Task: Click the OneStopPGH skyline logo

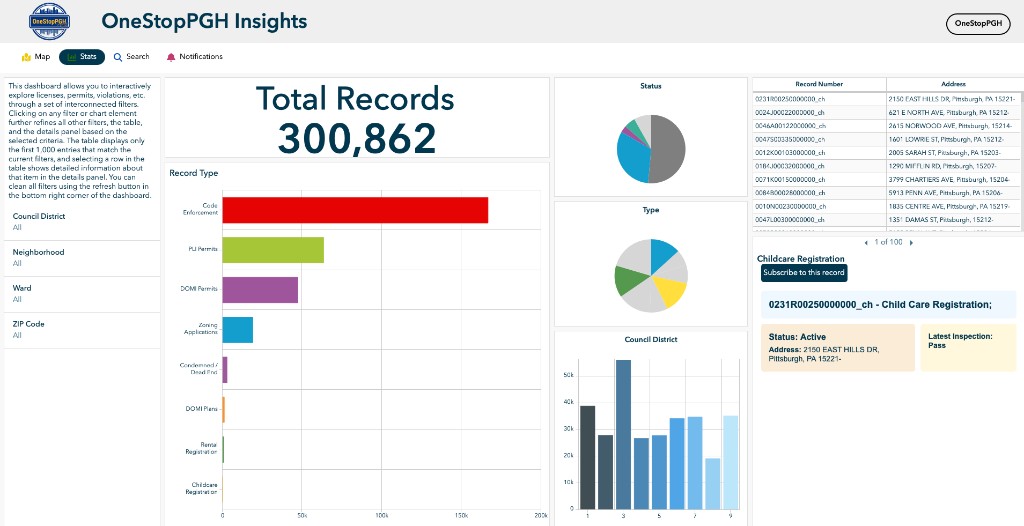Action: (x=49, y=22)
